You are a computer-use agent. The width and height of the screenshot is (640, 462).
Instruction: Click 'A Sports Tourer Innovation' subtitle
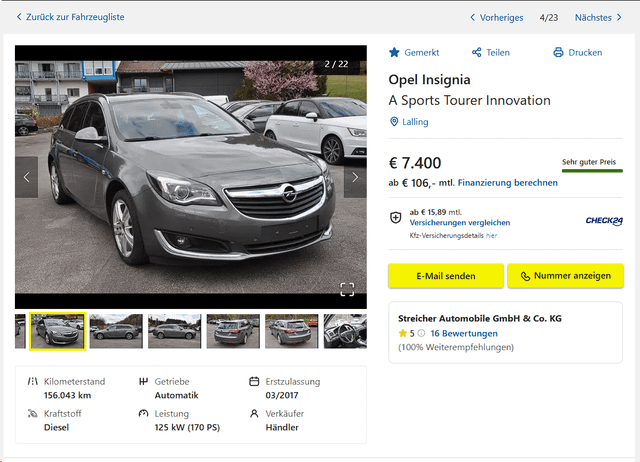coord(469,100)
